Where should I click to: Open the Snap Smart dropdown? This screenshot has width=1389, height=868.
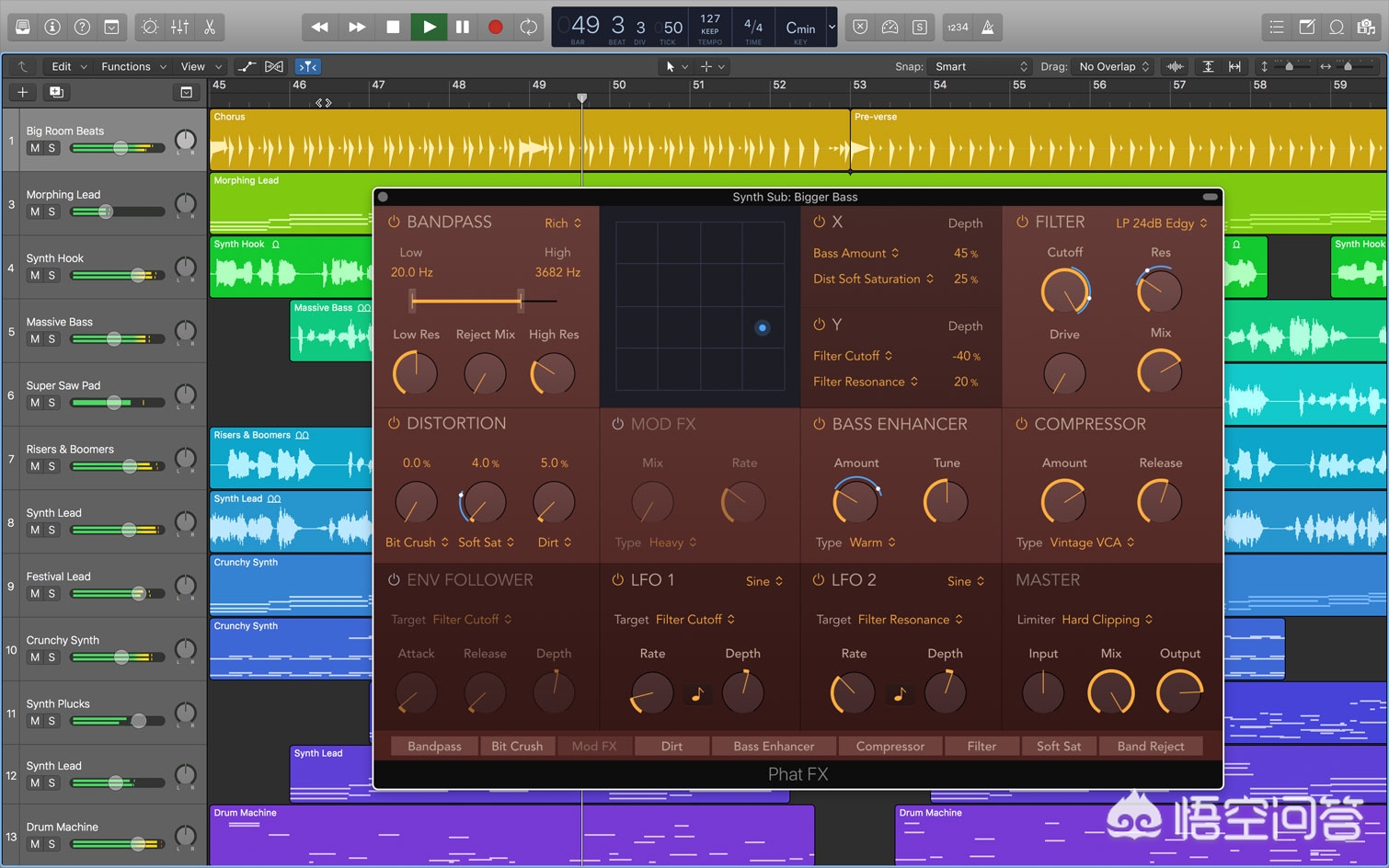pyautogui.click(x=979, y=66)
